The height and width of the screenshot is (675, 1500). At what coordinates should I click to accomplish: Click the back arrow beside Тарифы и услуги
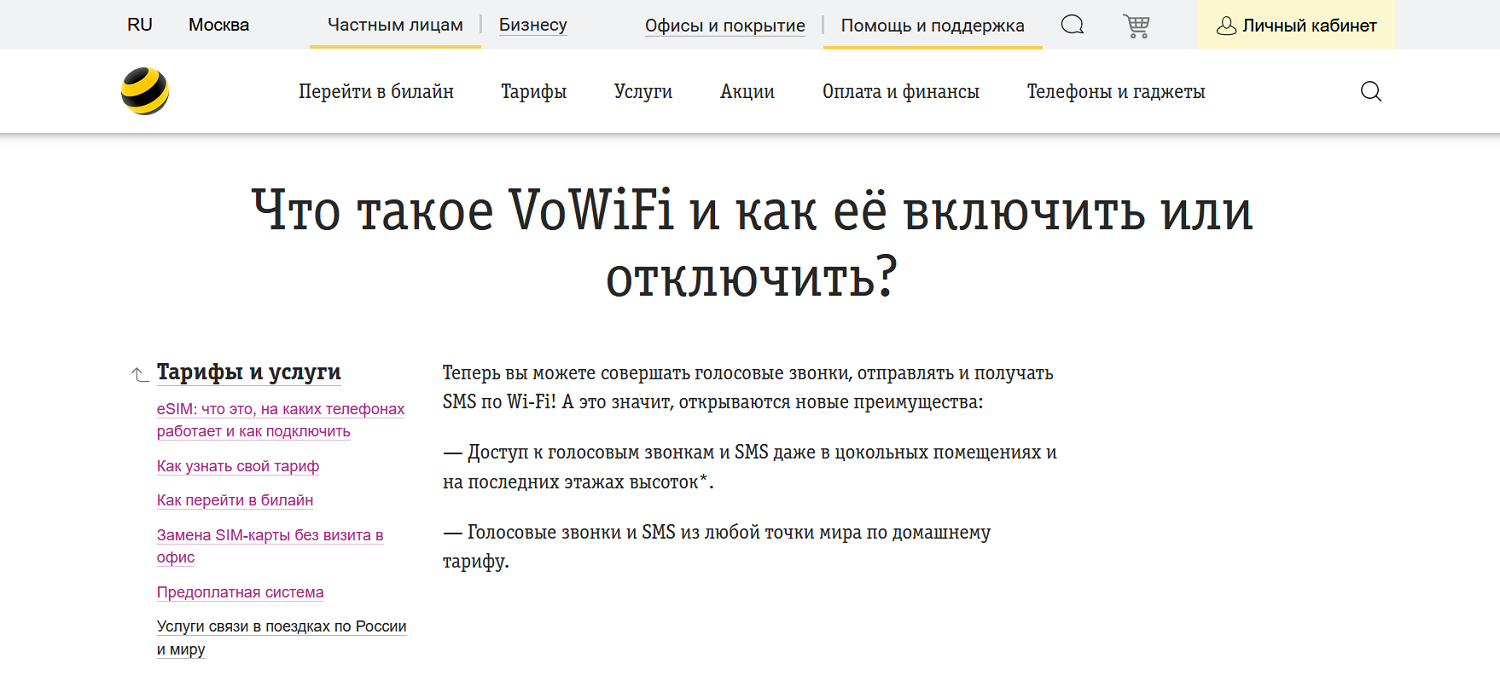coord(140,375)
